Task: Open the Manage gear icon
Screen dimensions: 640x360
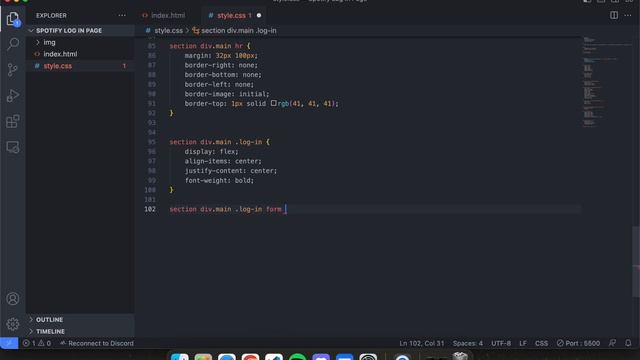Action: tap(13, 324)
